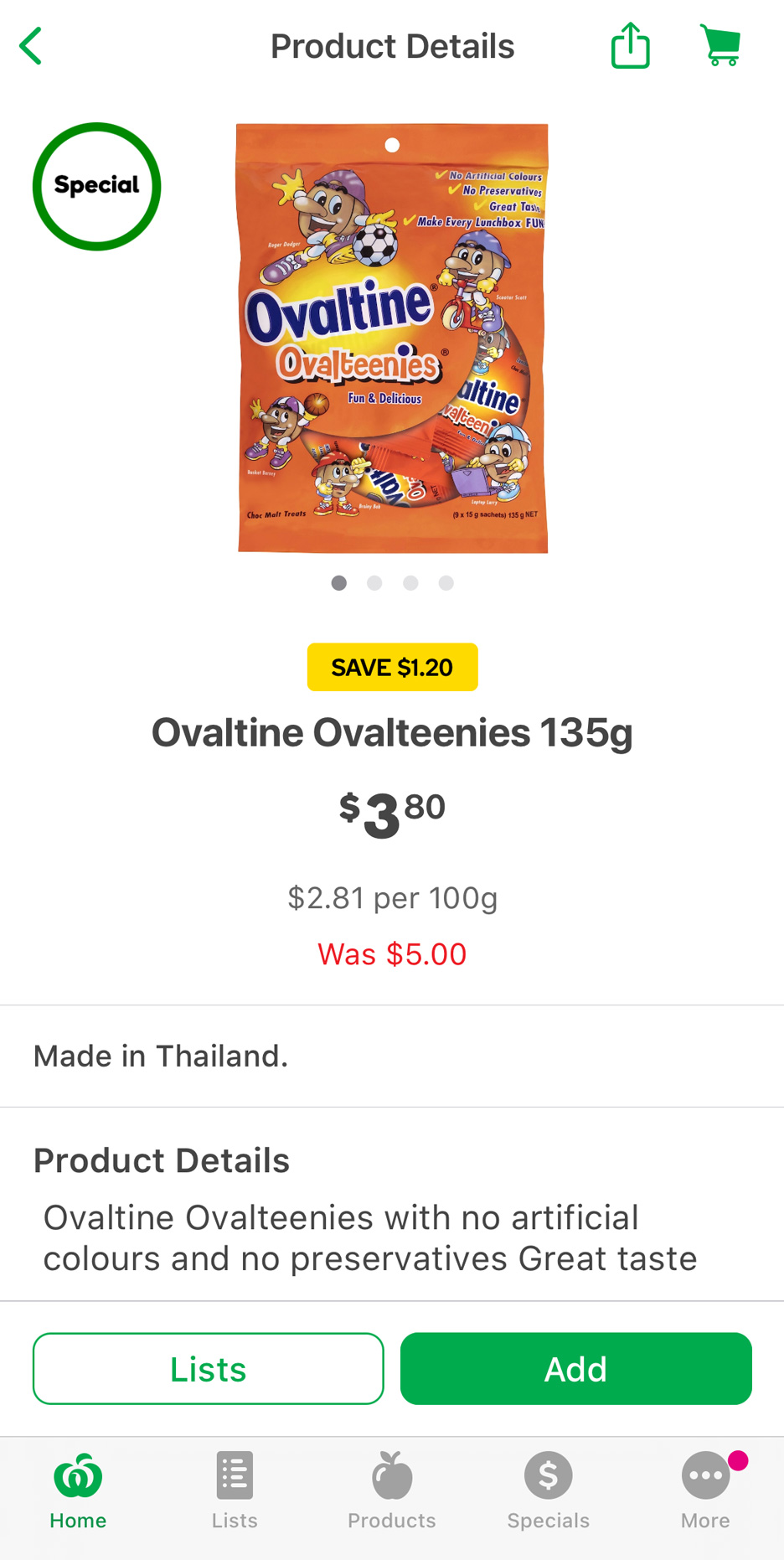Screen dimensions: 784x1560
Task: Tap the SAVE $1.20 yellow badge
Action: pos(392,667)
